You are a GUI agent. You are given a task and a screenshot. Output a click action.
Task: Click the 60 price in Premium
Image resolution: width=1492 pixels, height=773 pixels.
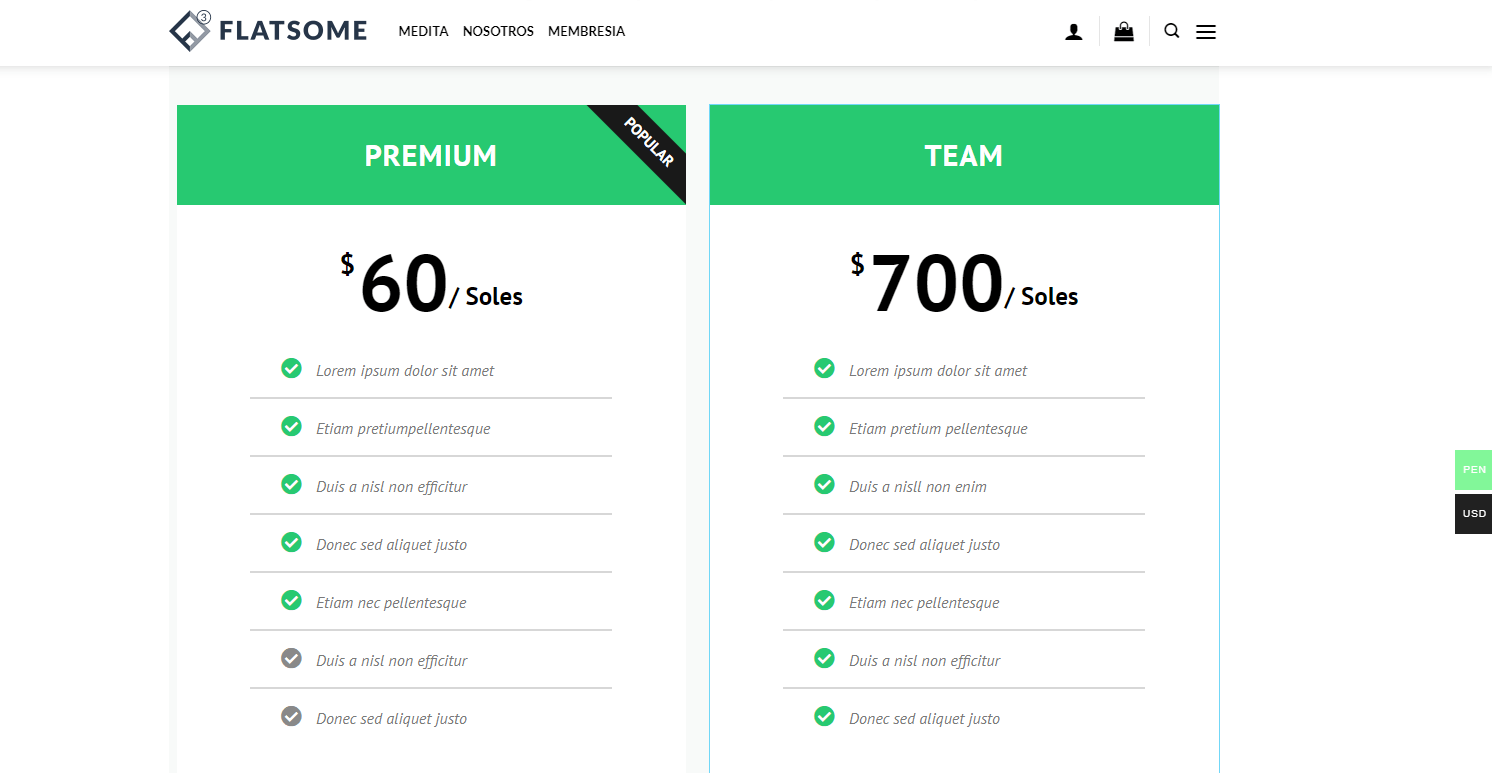coord(403,284)
